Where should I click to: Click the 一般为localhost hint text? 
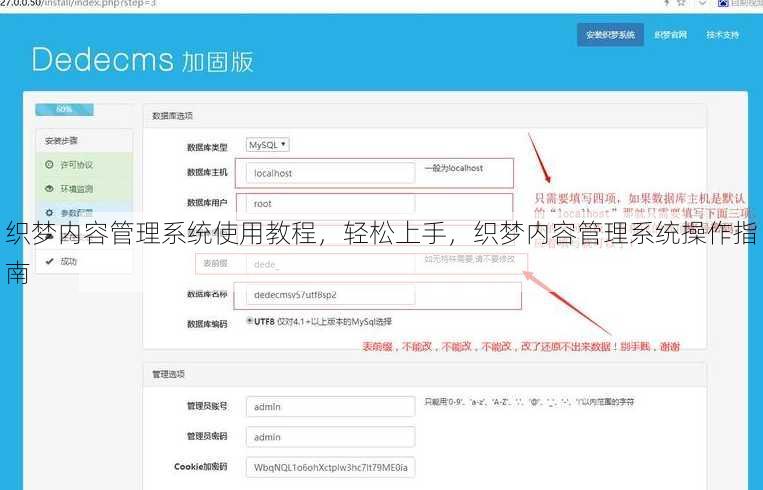(454, 168)
